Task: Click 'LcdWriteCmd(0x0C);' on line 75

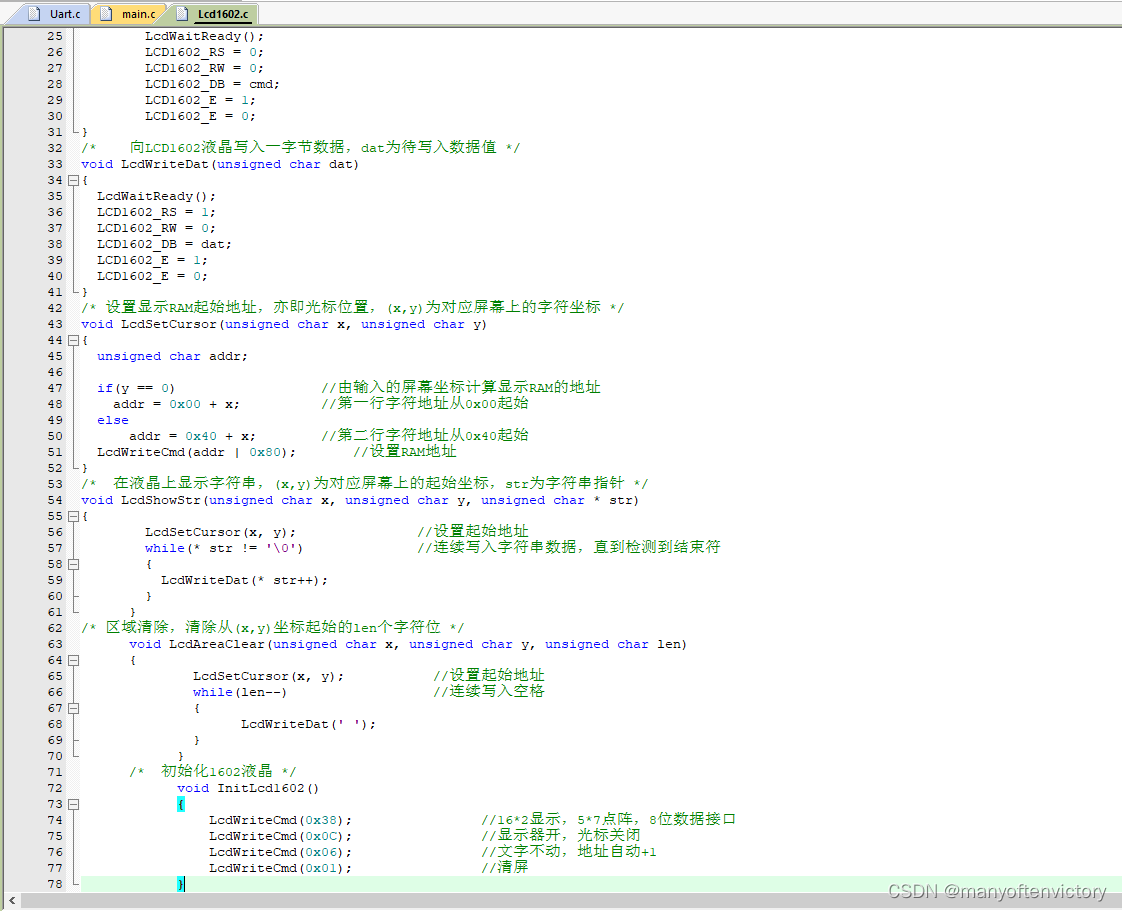Action: (x=280, y=837)
